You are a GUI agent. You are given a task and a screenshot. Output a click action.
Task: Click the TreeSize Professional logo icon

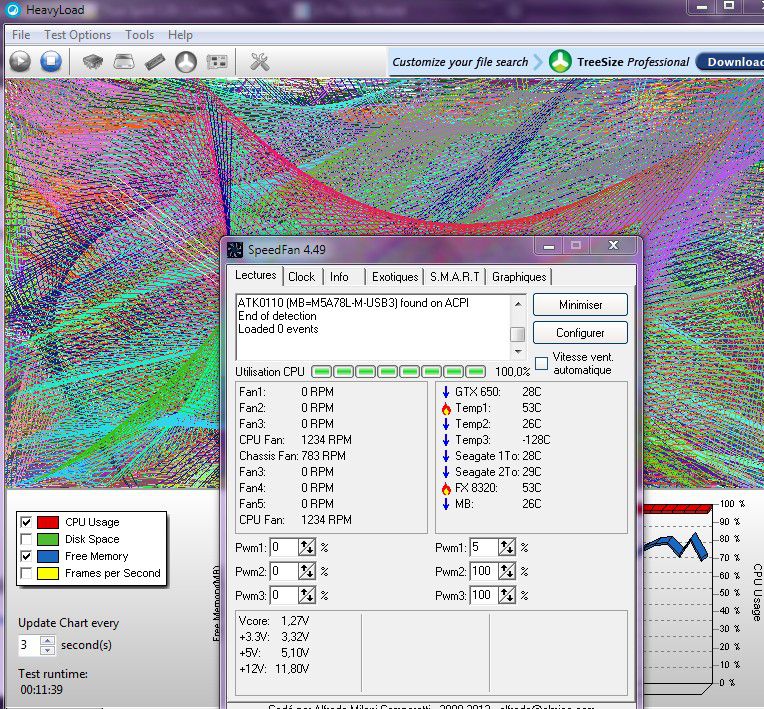coord(560,62)
